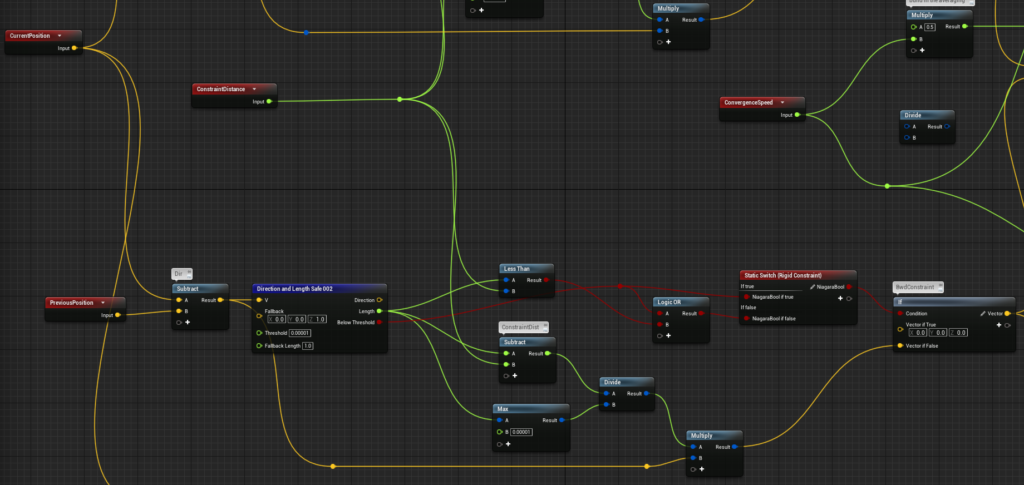Select the CurrentPosition node title

coord(29,36)
